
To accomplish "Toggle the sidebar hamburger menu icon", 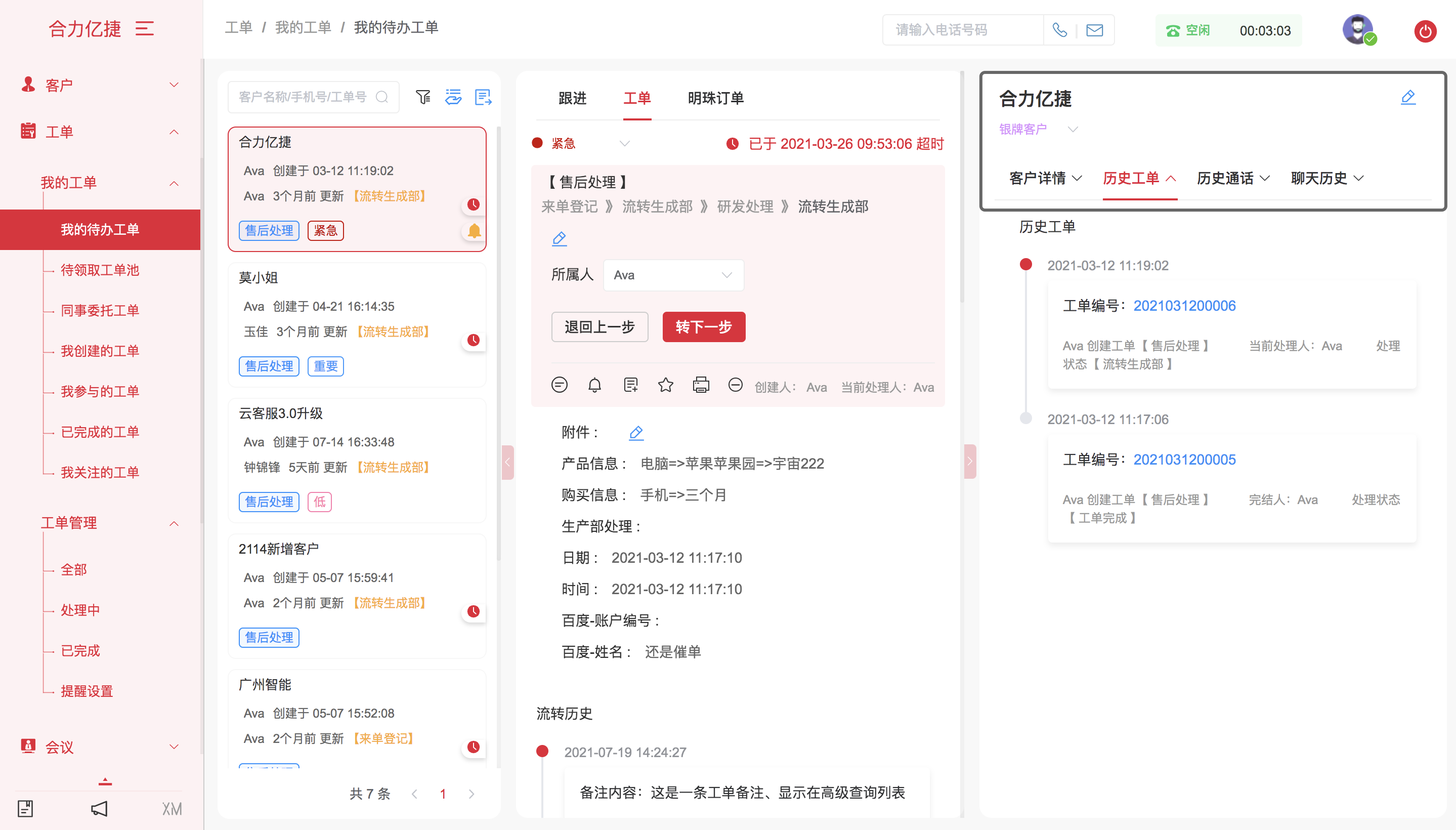I will pos(144,28).
